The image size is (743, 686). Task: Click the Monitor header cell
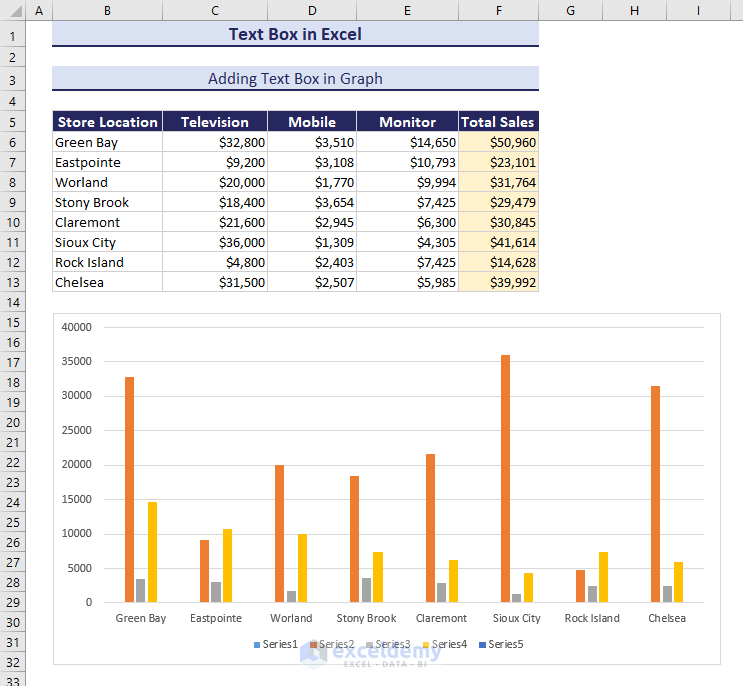pos(408,122)
